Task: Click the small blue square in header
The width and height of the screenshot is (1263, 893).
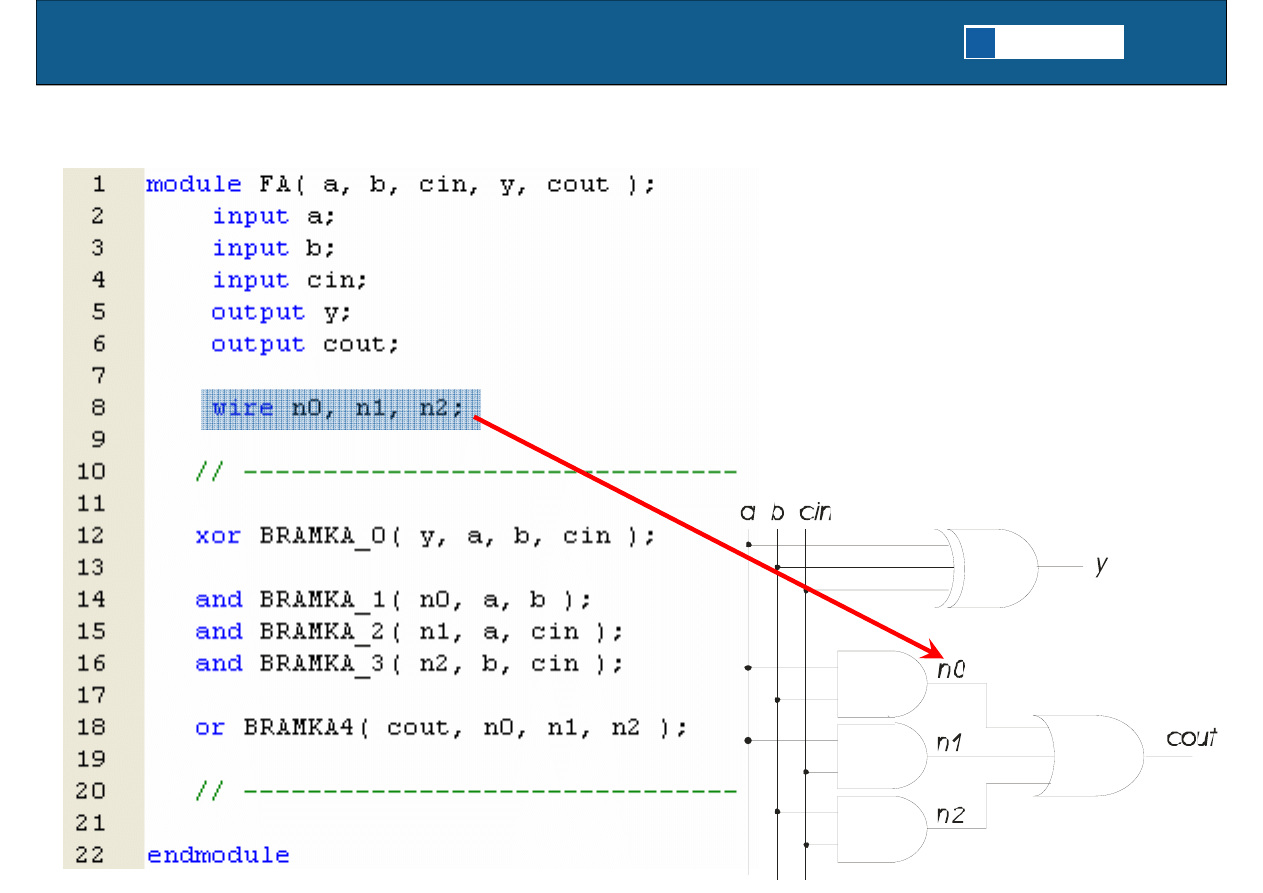Action: (x=980, y=43)
